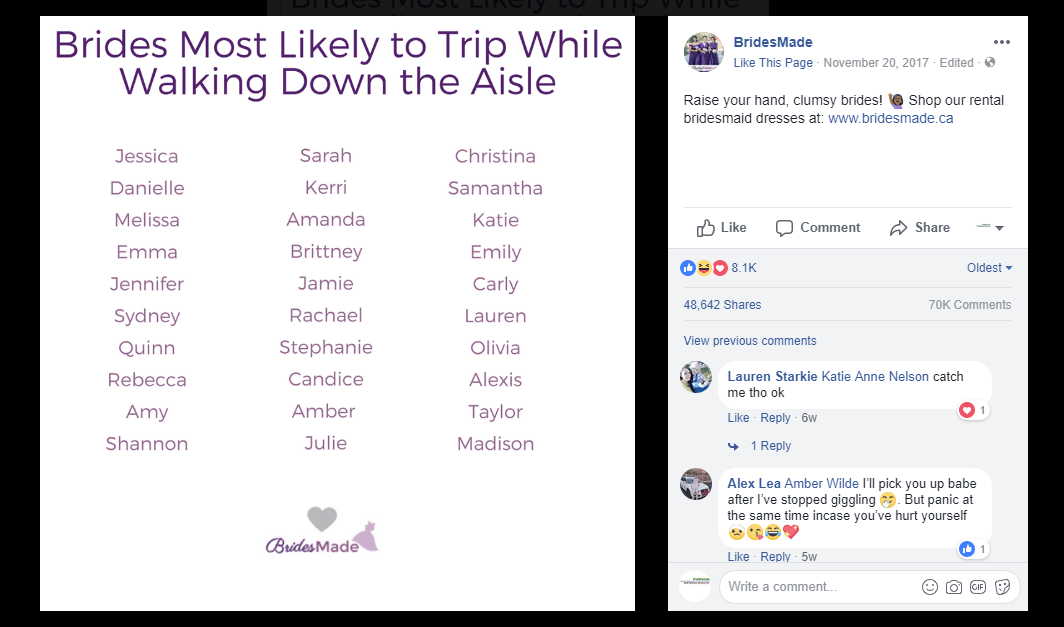
Task: Open the Oldest comment sorting dropdown
Action: [x=988, y=267]
